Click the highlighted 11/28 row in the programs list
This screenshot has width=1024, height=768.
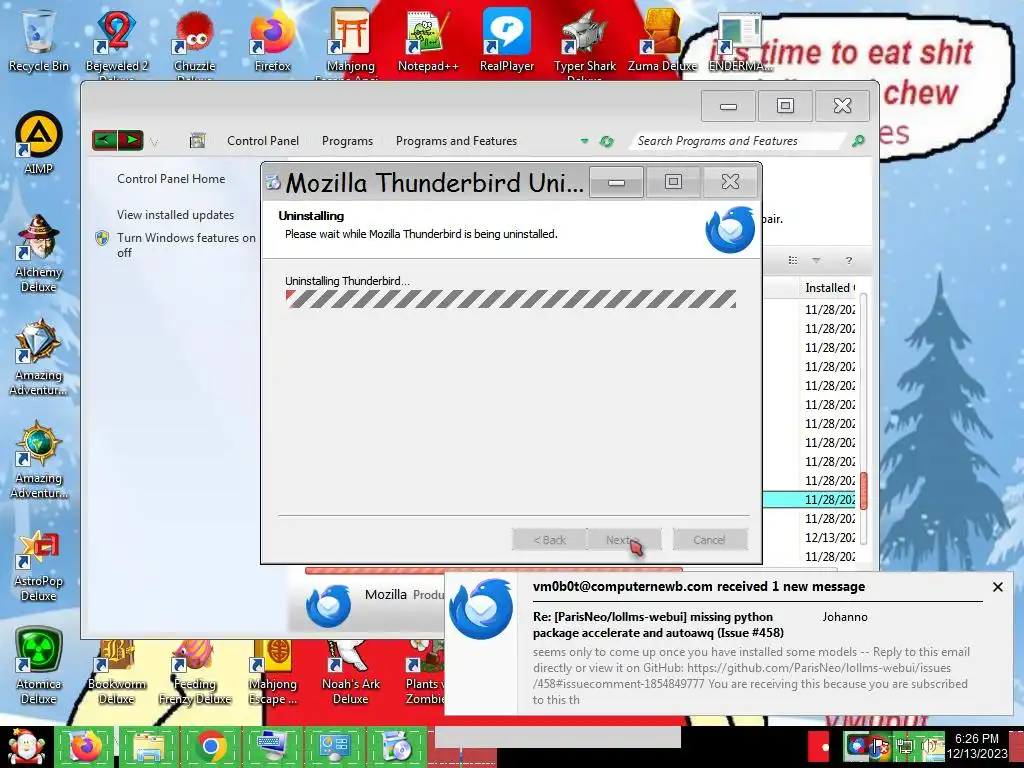coord(810,500)
